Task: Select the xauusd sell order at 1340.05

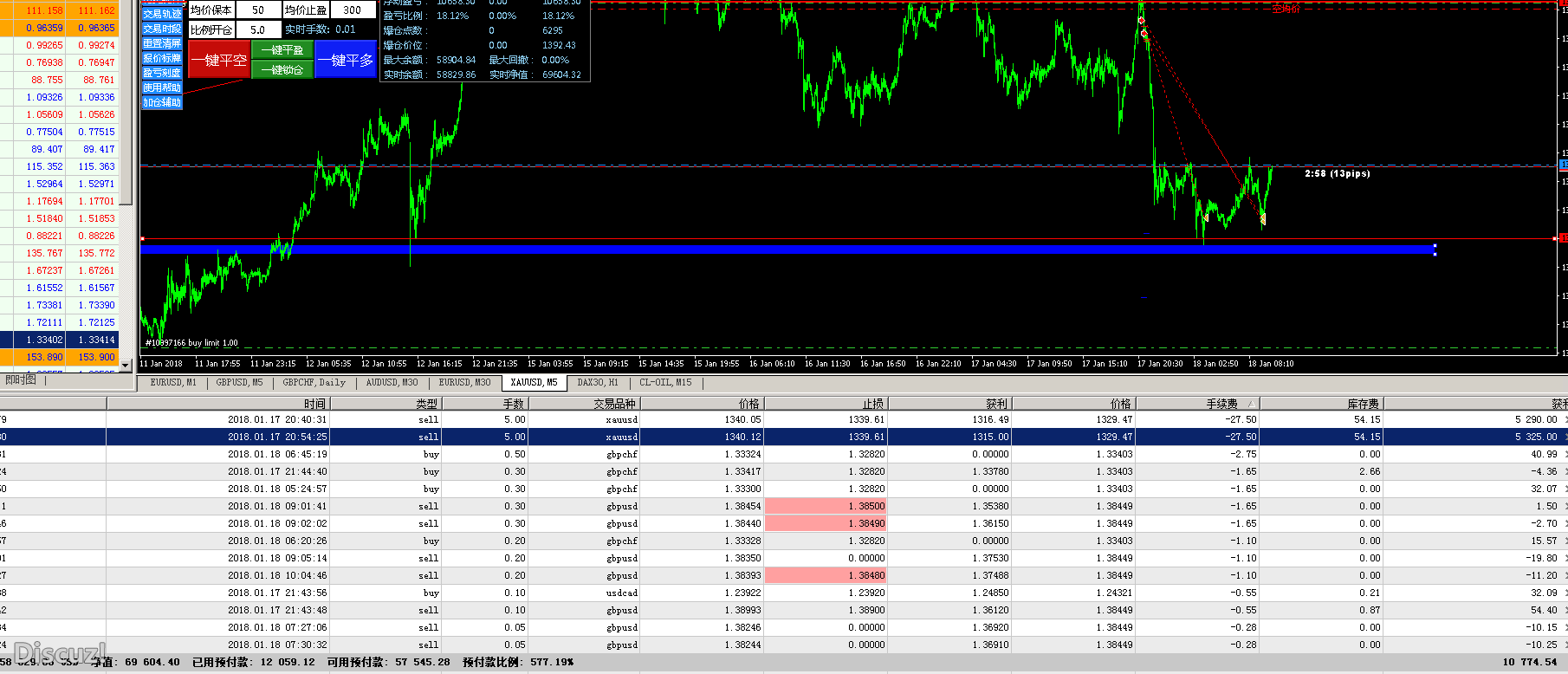Action: 784,419
